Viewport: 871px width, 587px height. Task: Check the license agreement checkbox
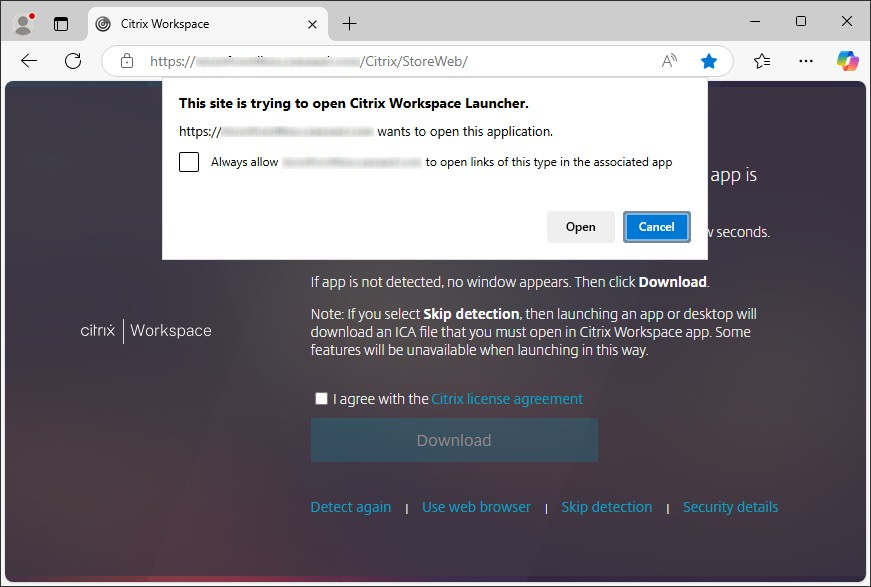321,398
